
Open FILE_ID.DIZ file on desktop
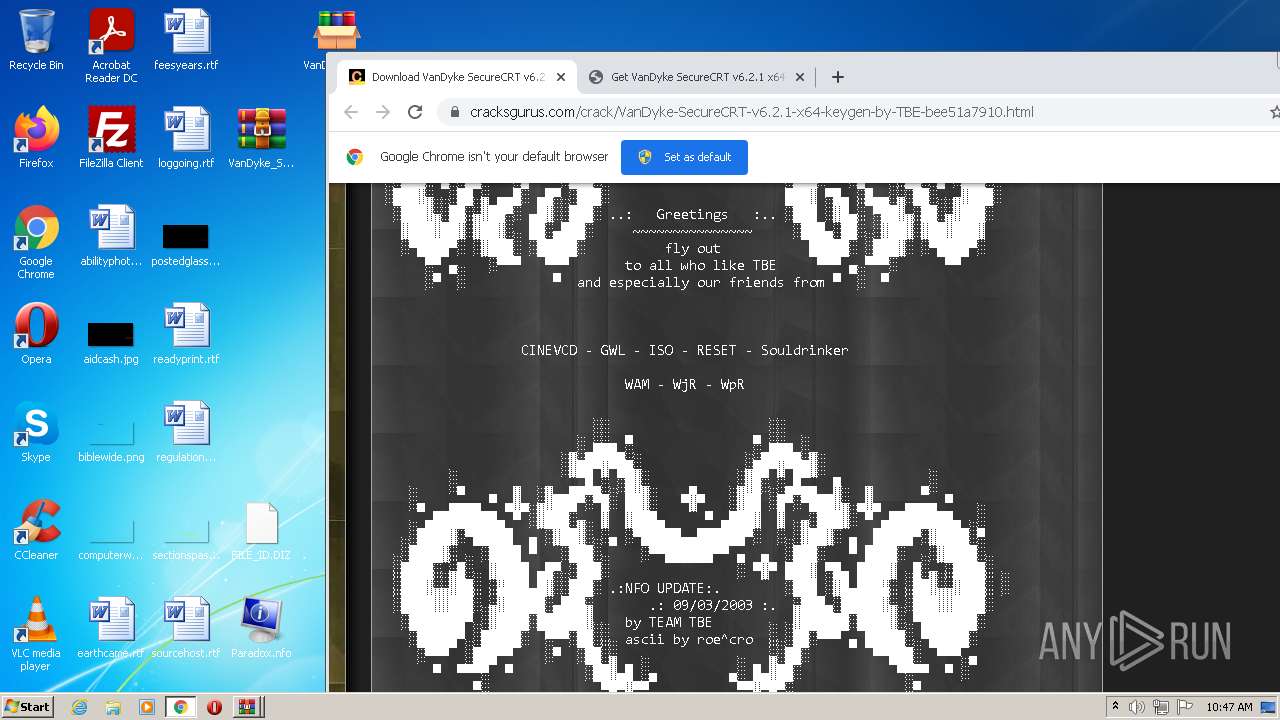coord(261,530)
